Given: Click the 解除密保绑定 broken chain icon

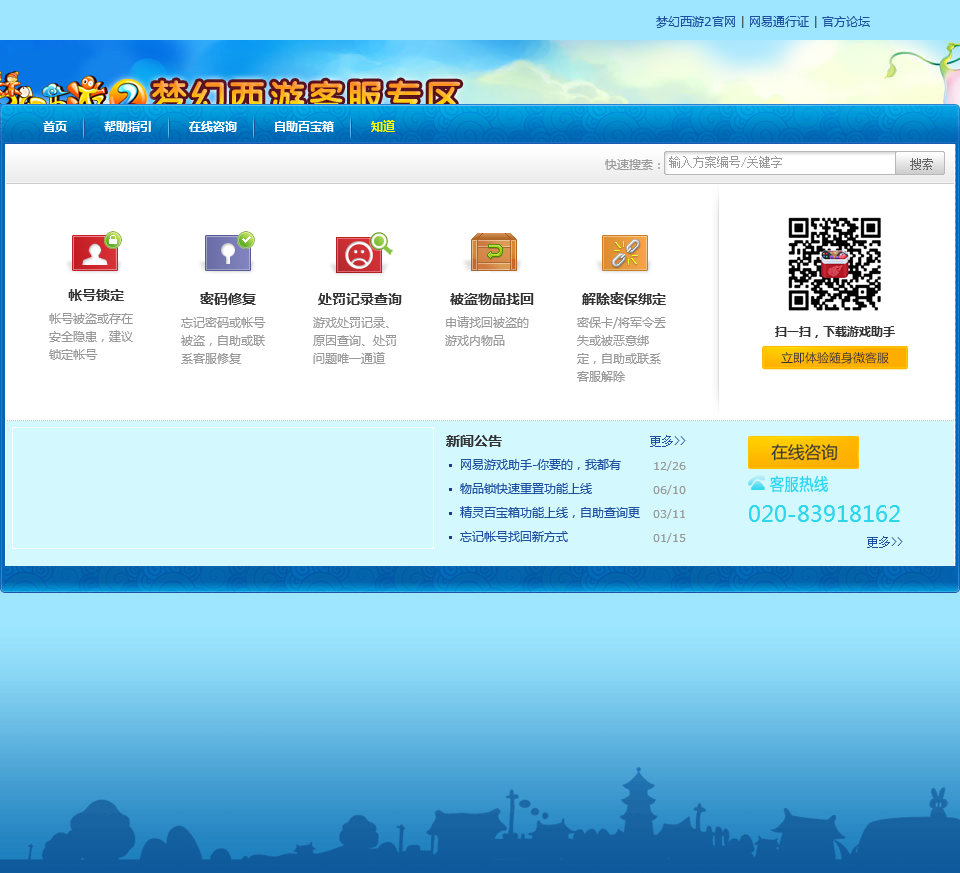Looking at the screenshot, I should click(x=624, y=252).
